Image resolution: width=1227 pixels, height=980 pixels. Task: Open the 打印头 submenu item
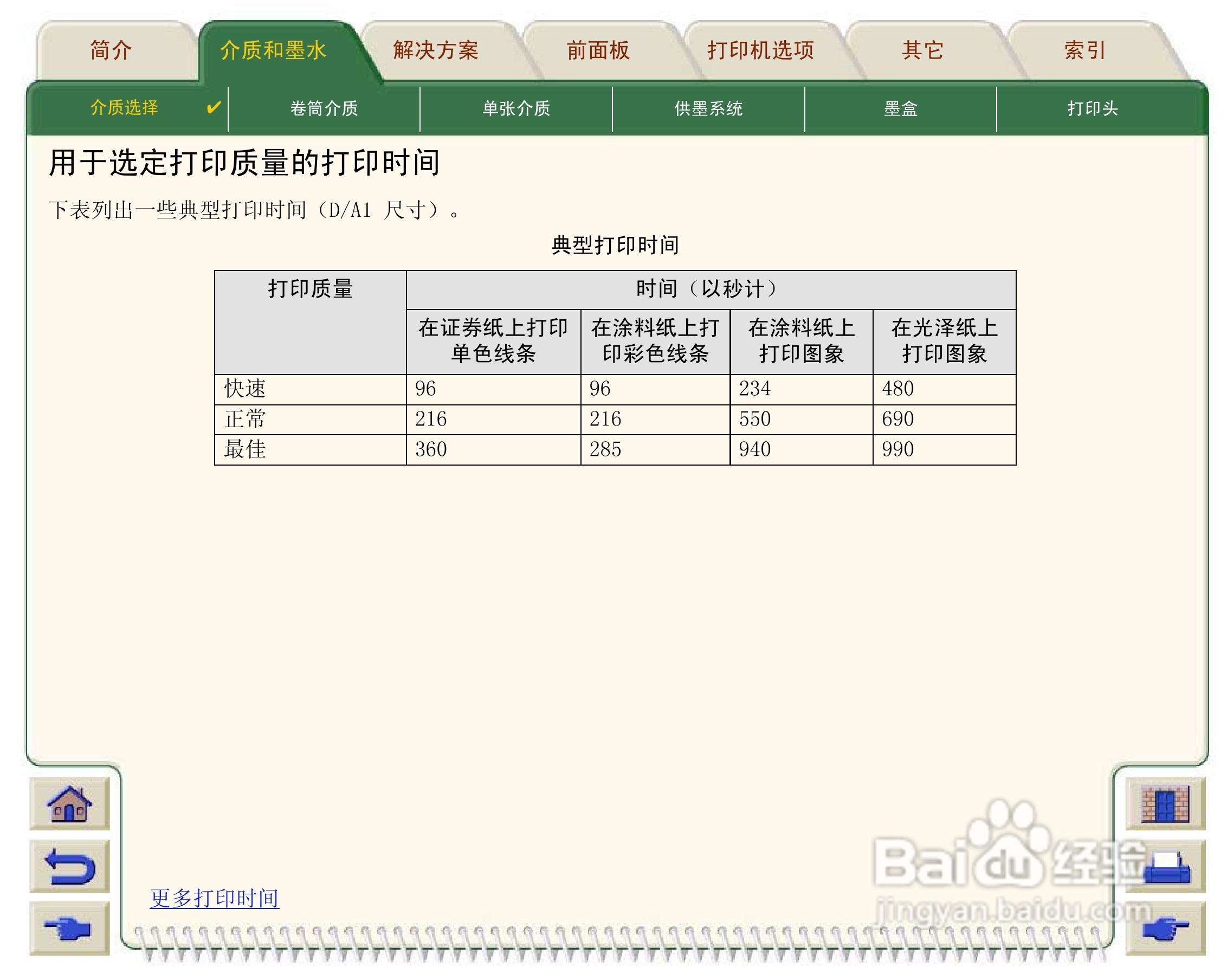[x=1092, y=109]
